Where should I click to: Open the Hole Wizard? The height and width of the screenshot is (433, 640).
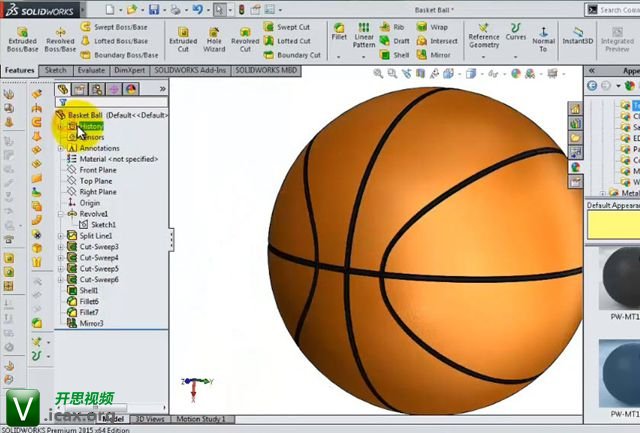[x=214, y=38]
